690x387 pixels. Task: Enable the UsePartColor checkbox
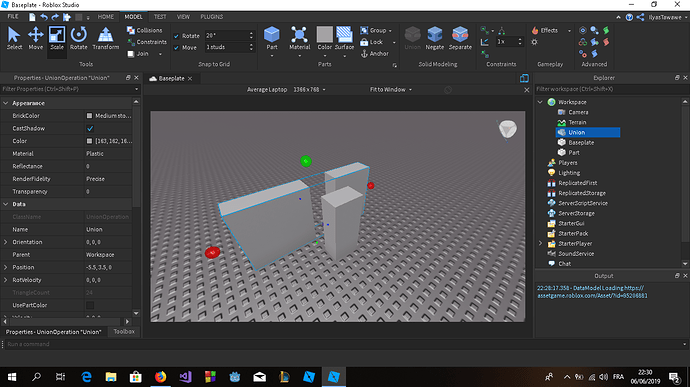[90, 305]
